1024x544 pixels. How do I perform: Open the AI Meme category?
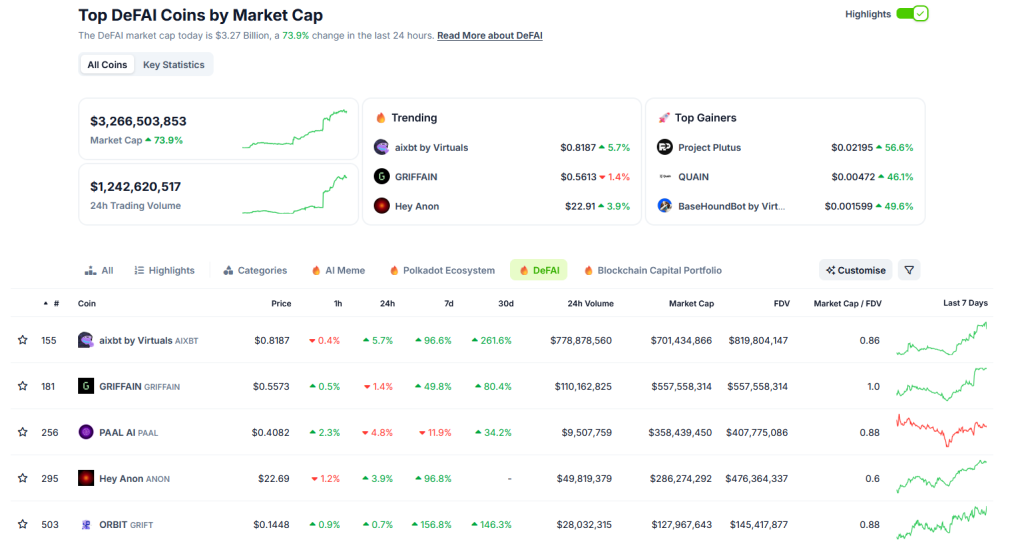click(338, 270)
